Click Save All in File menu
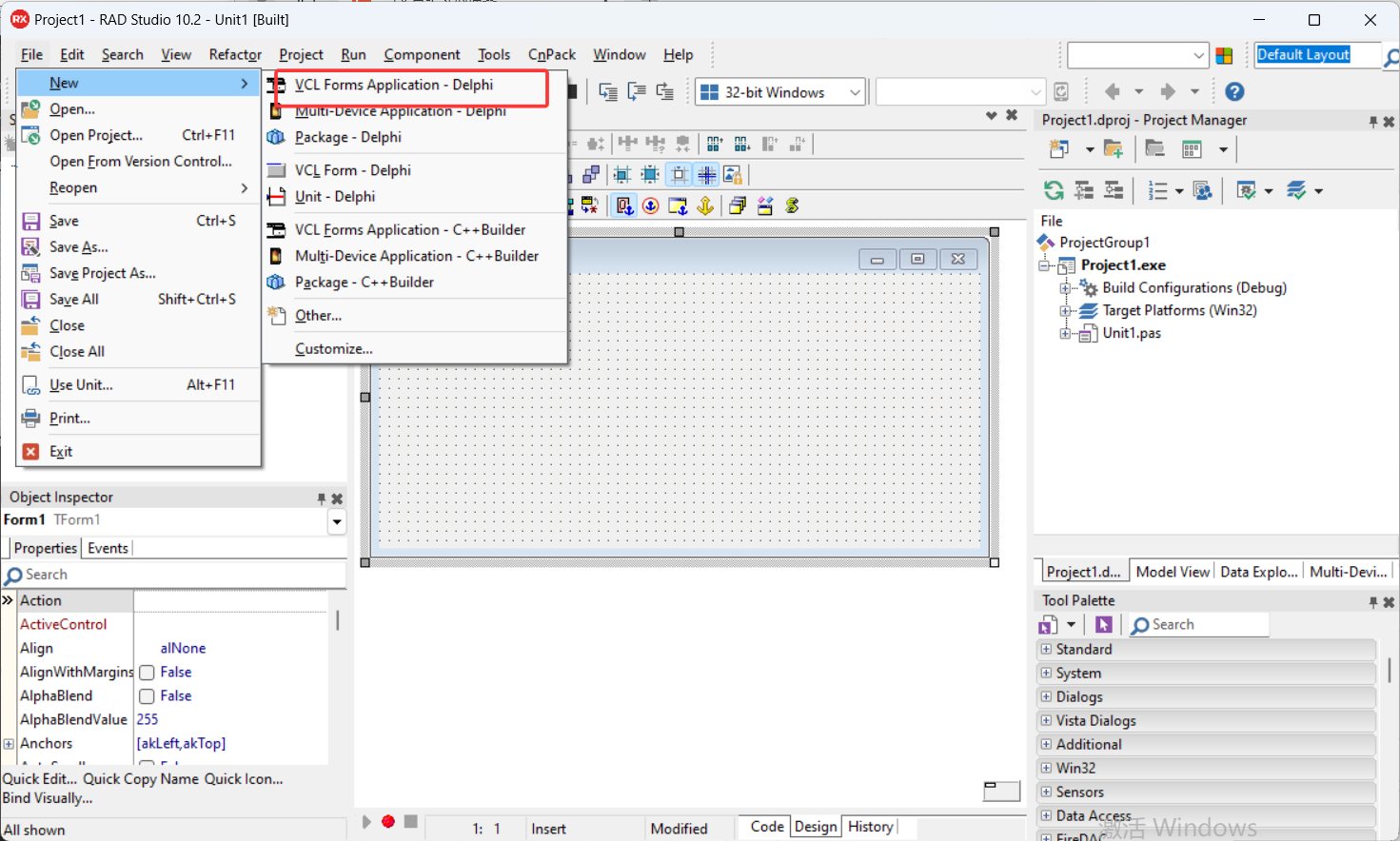This screenshot has width=1400, height=841. (x=139, y=300)
